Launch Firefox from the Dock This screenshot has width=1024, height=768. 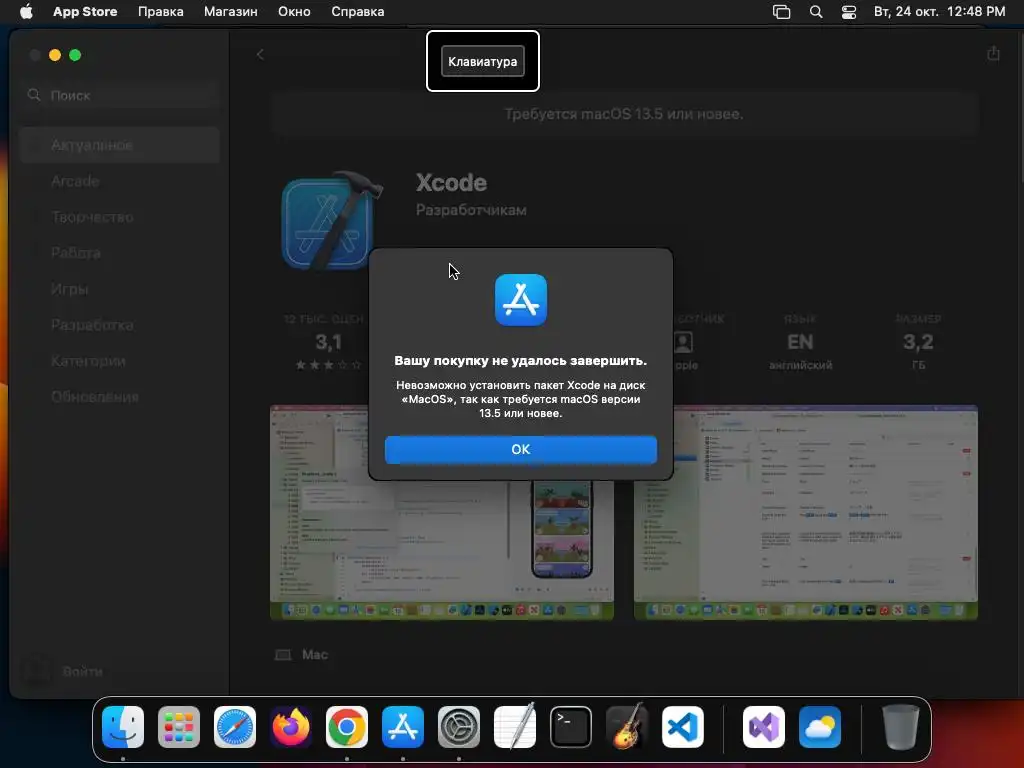tap(291, 727)
